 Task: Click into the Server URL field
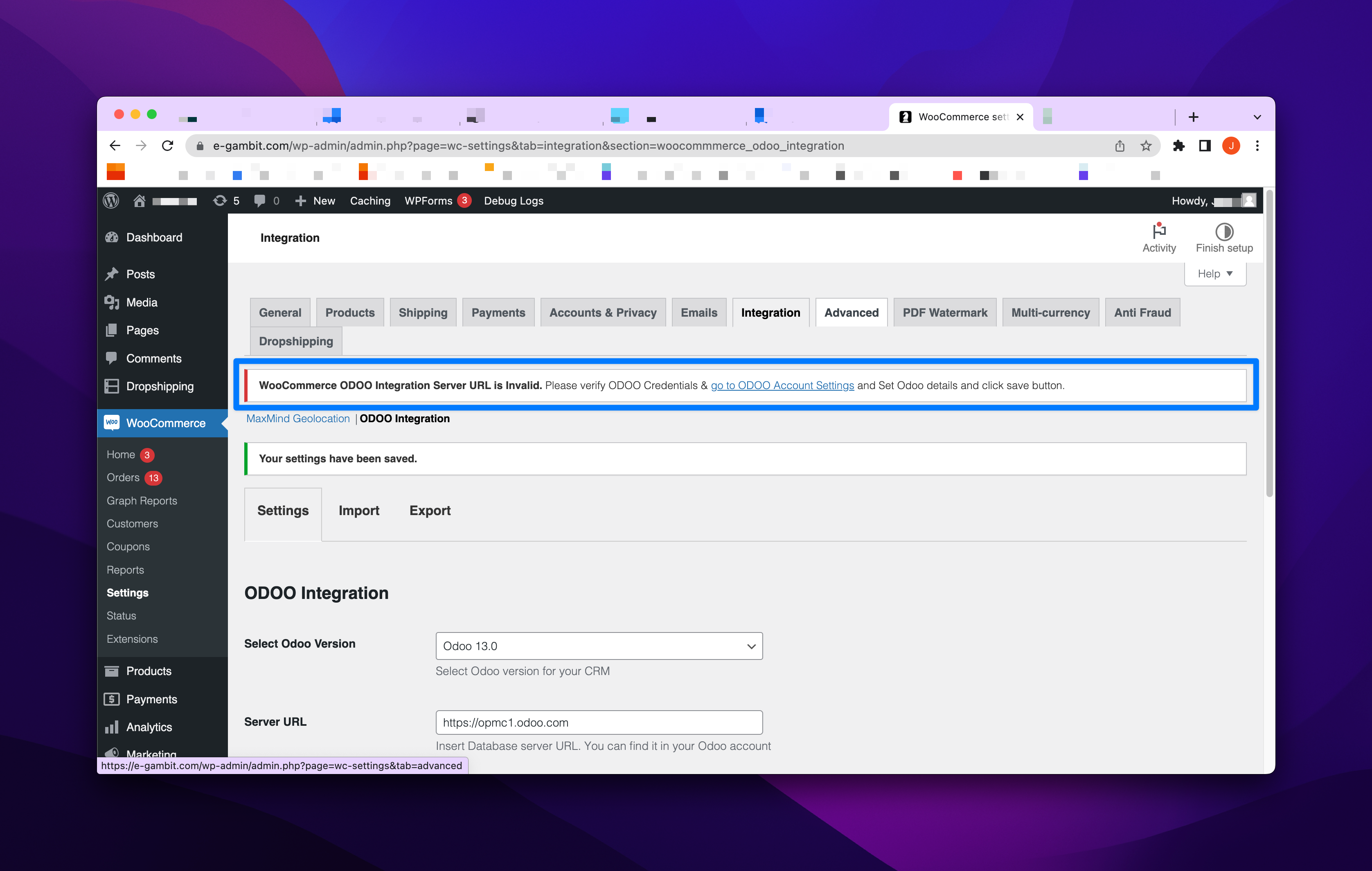(599, 722)
